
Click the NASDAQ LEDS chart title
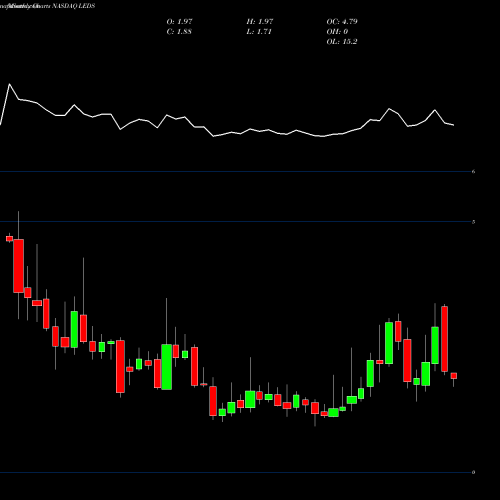point(47,6)
